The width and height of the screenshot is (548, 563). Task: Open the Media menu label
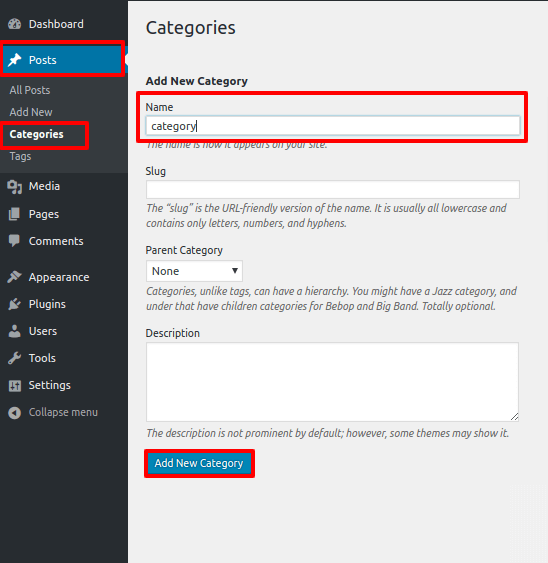44,186
